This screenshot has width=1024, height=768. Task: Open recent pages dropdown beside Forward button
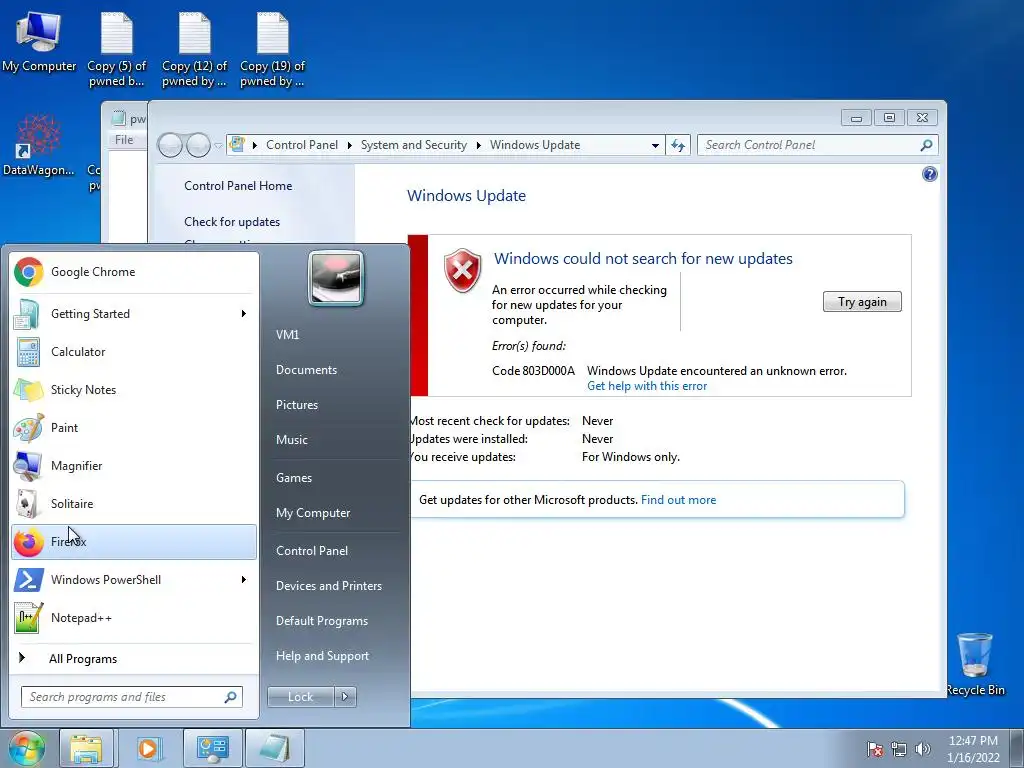point(218,145)
